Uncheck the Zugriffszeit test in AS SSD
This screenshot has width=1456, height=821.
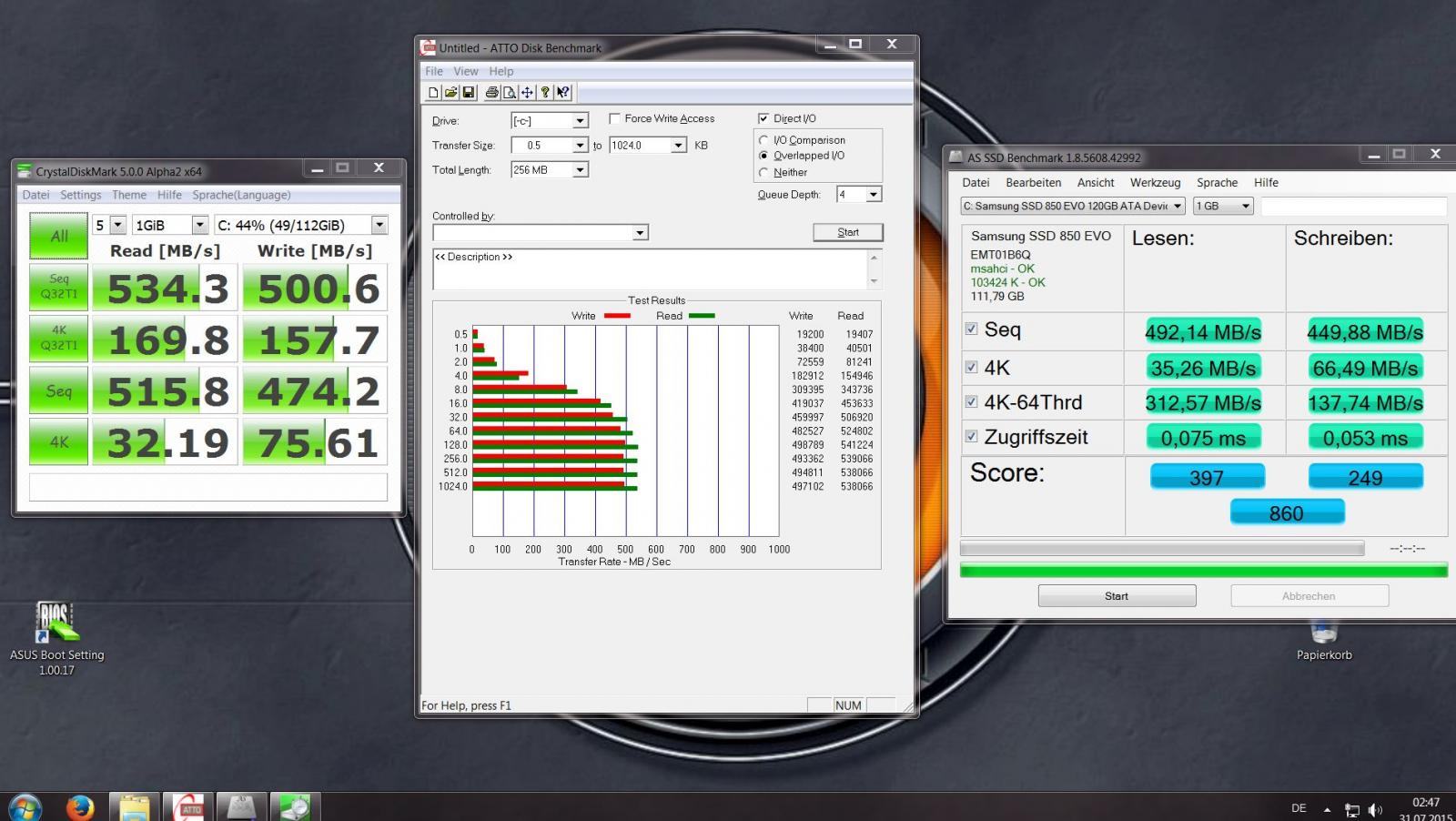pyautogui.click(x=971, y=436)
